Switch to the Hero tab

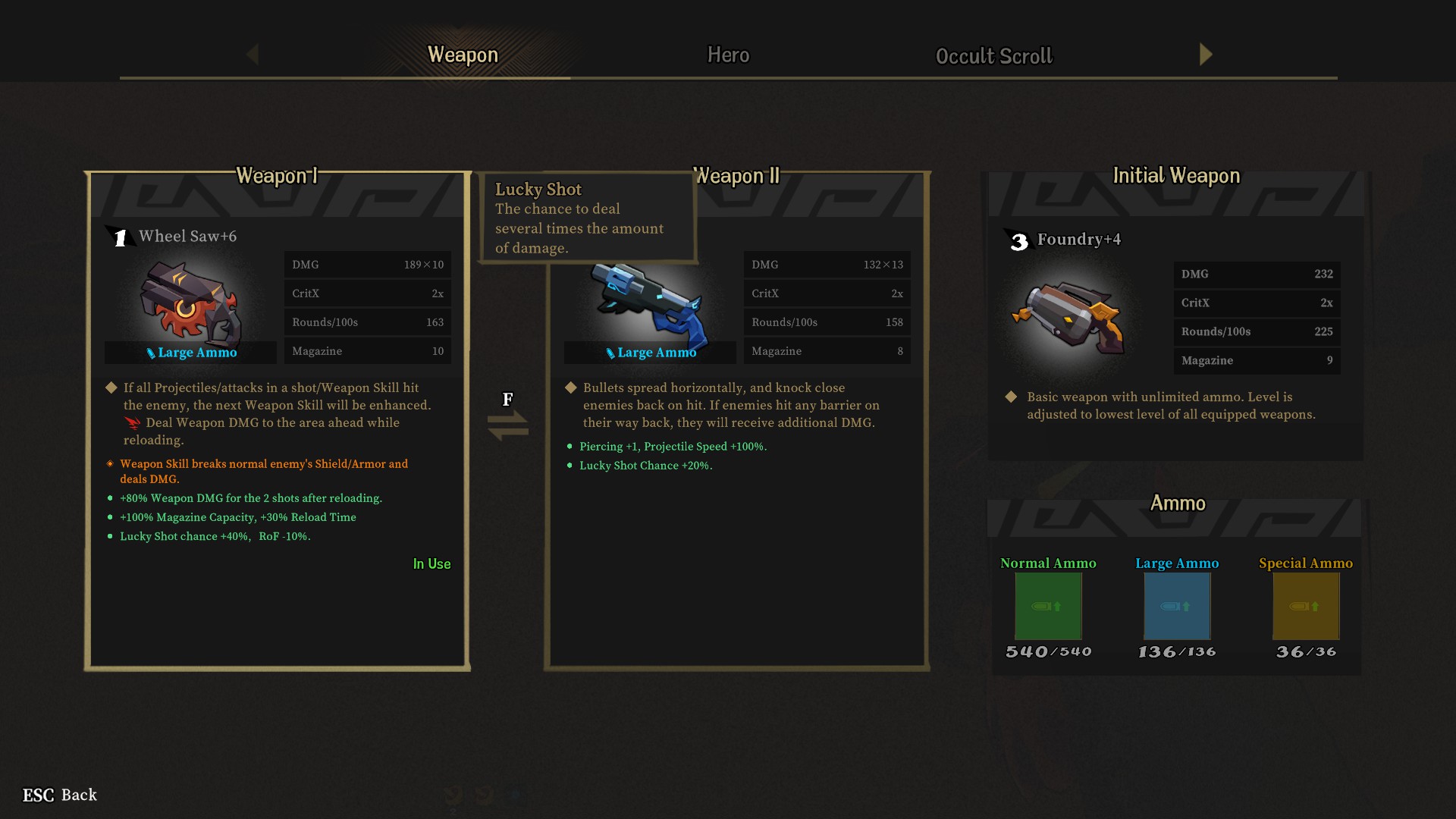pos(728,55)
